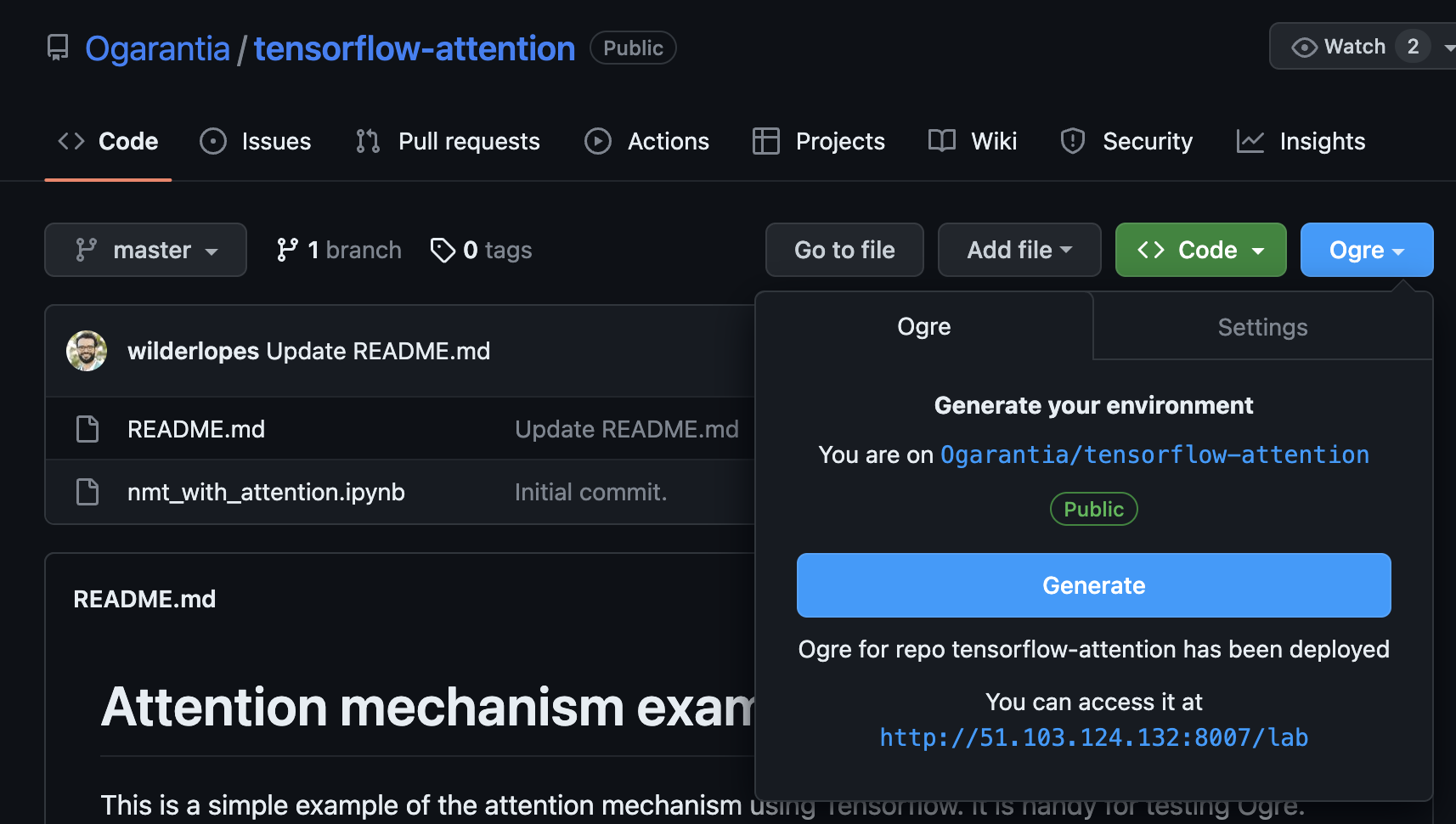Open the green Code dropdown

(x=1201, y=250)
